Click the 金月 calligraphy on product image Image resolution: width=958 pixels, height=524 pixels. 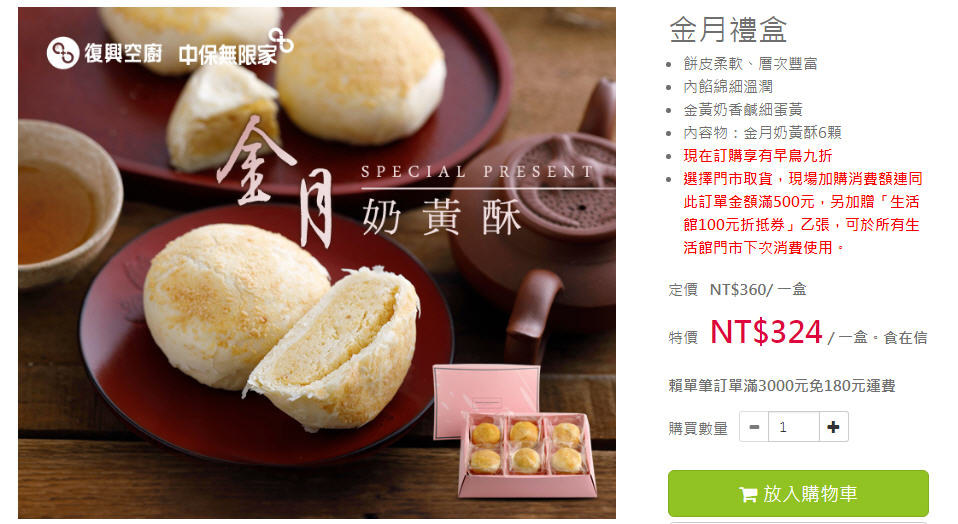(x=275, y=180)
